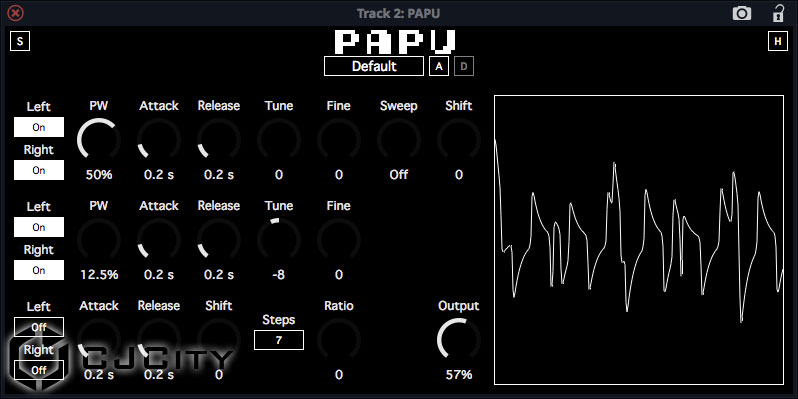
Task: Close the PAPU plugin window
Action: click(16, 13)
